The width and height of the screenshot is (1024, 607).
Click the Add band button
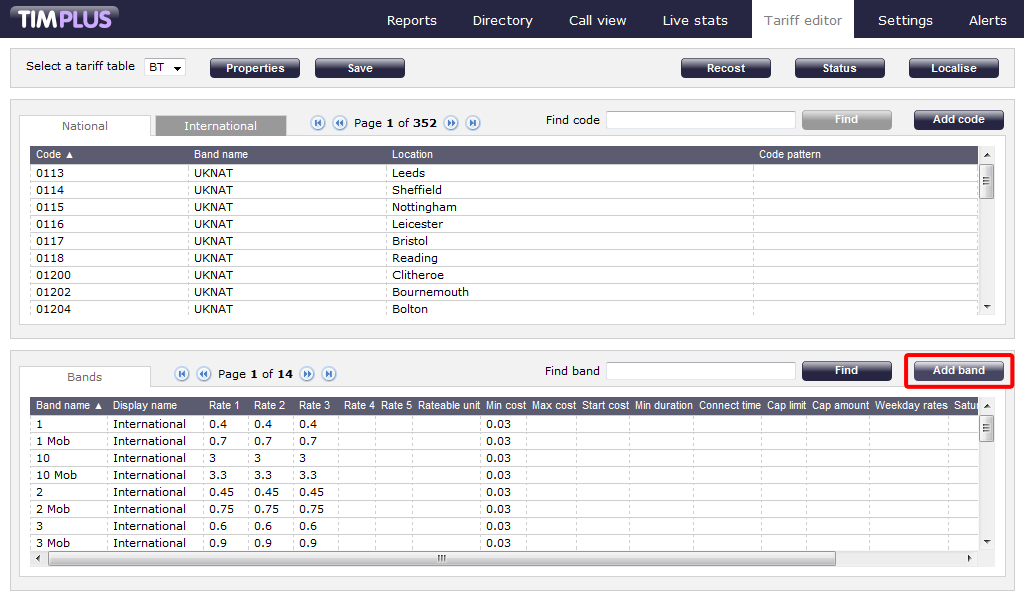coord(958,370)
